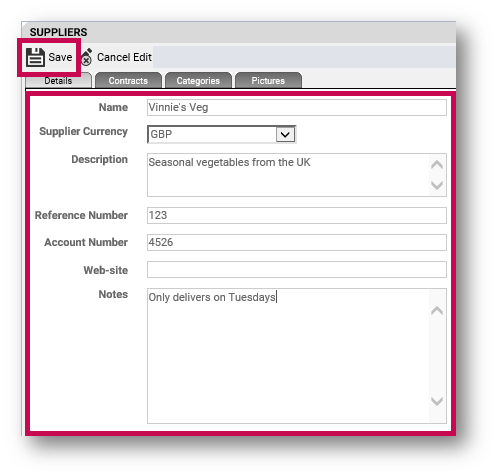This screenshot has width=498, height=472.
Task: Click the Description scroll up arrow
Action: pos(437,165)
